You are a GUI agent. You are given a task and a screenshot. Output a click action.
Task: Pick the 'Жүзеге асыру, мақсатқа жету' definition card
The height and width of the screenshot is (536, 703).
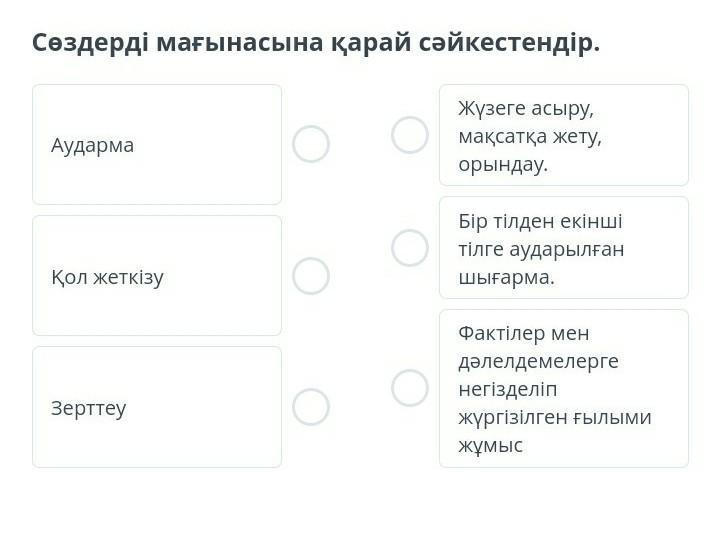[x=563, y=135]
